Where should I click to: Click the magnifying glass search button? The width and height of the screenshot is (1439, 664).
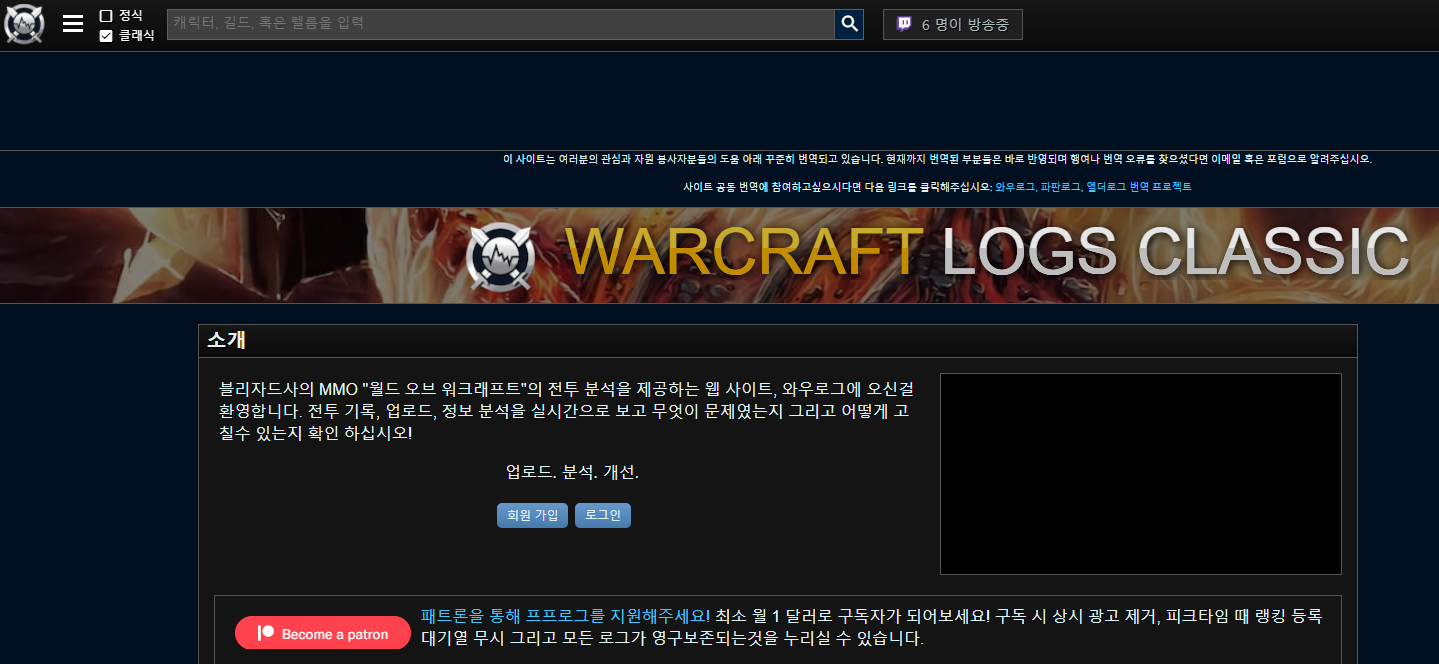[849, 24]
